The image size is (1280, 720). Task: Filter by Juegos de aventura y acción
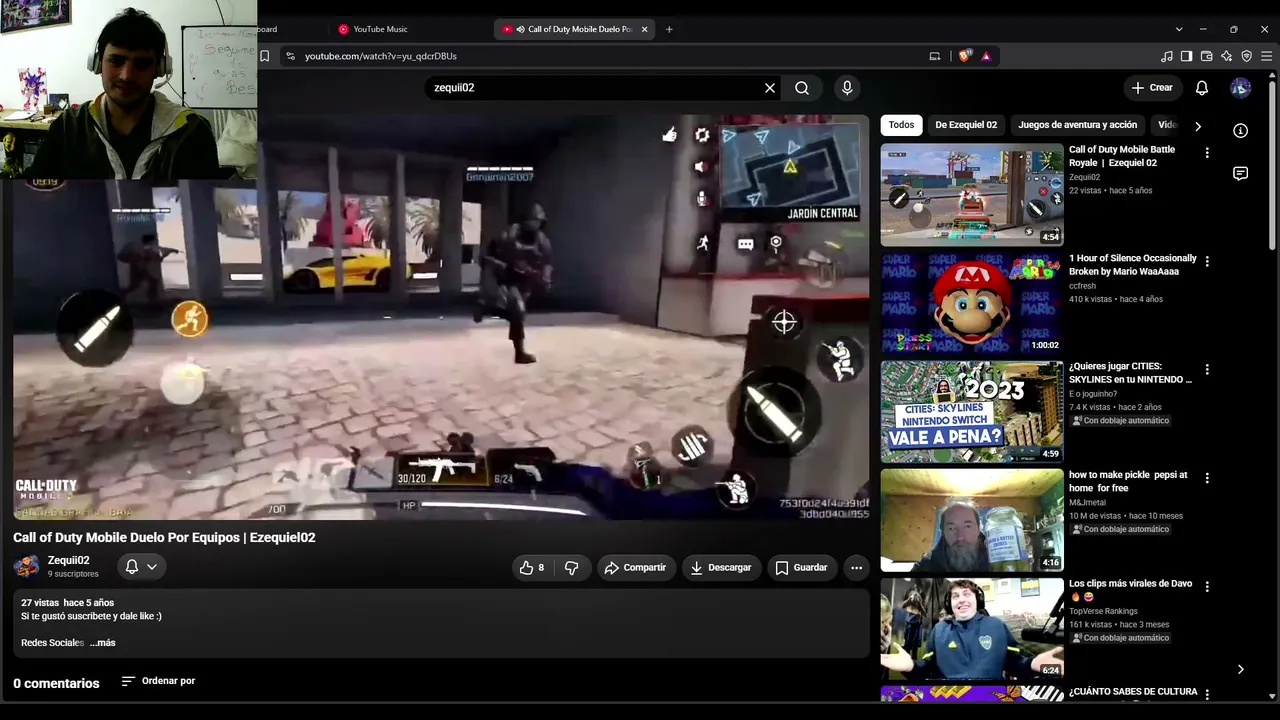pos(1077,125)
